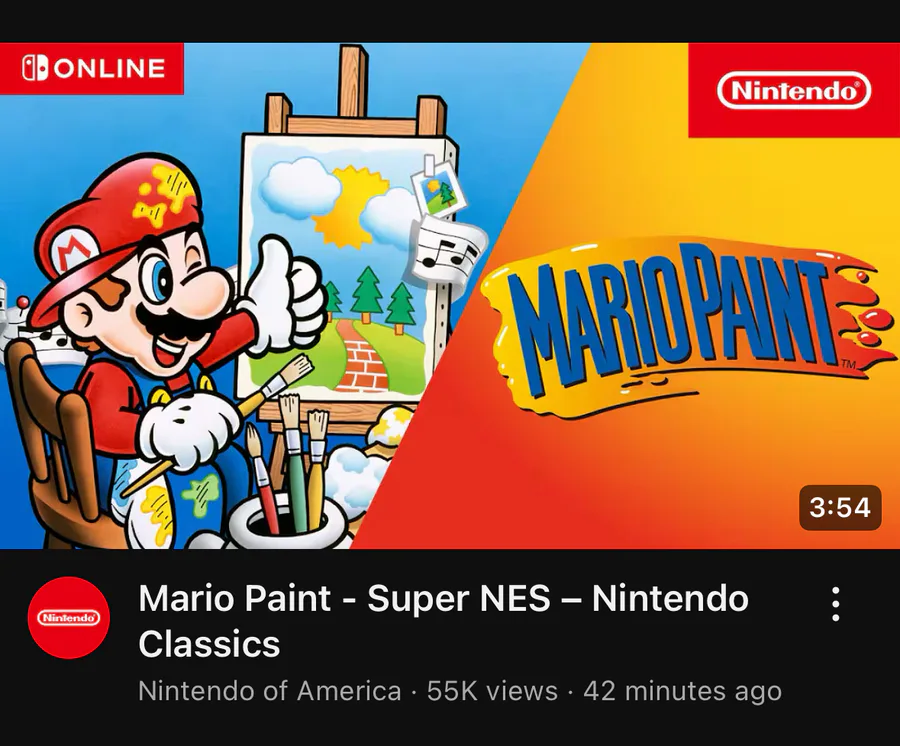Screen dimensions: 900x746
Task: Open the Nintendo of America channel name
Action: click(x=270, y=691)
